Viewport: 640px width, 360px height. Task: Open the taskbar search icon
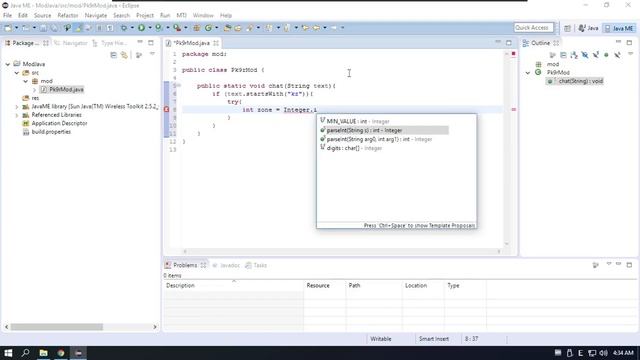25,353
